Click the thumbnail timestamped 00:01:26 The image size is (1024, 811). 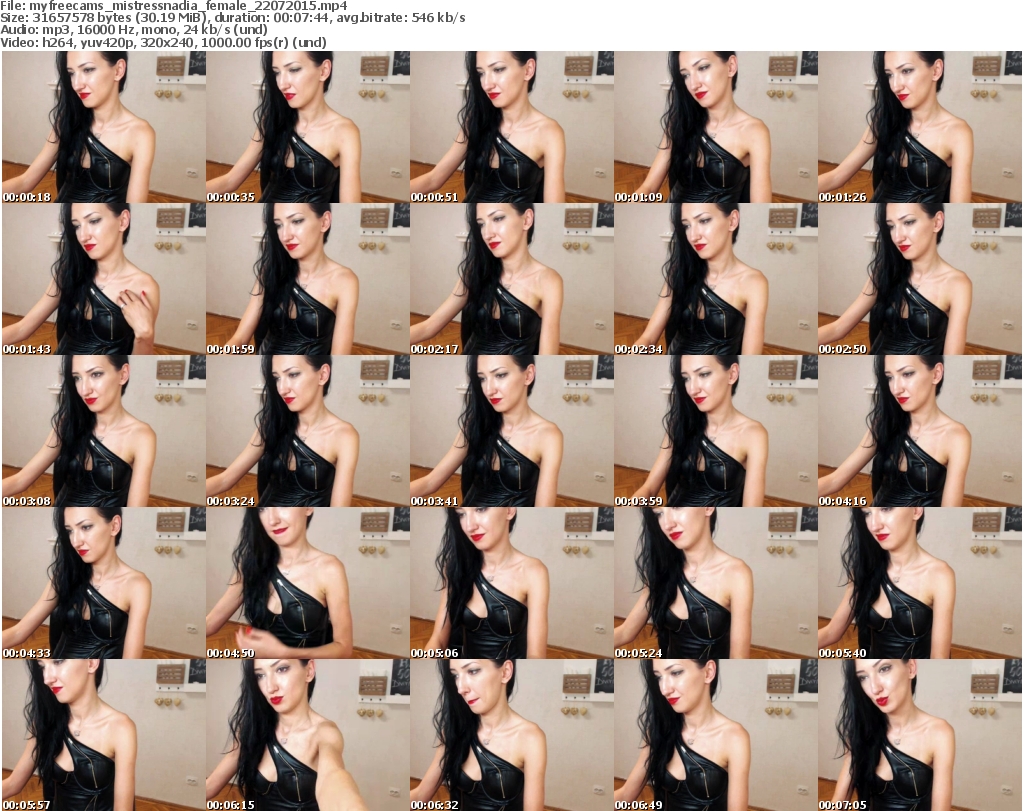(920, 127)
